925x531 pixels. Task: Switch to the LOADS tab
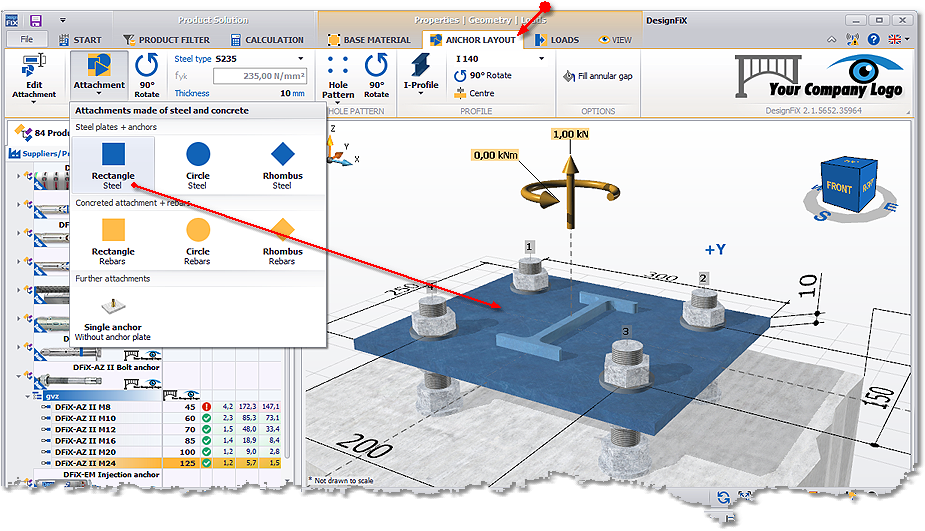click(x=557, y=40)
